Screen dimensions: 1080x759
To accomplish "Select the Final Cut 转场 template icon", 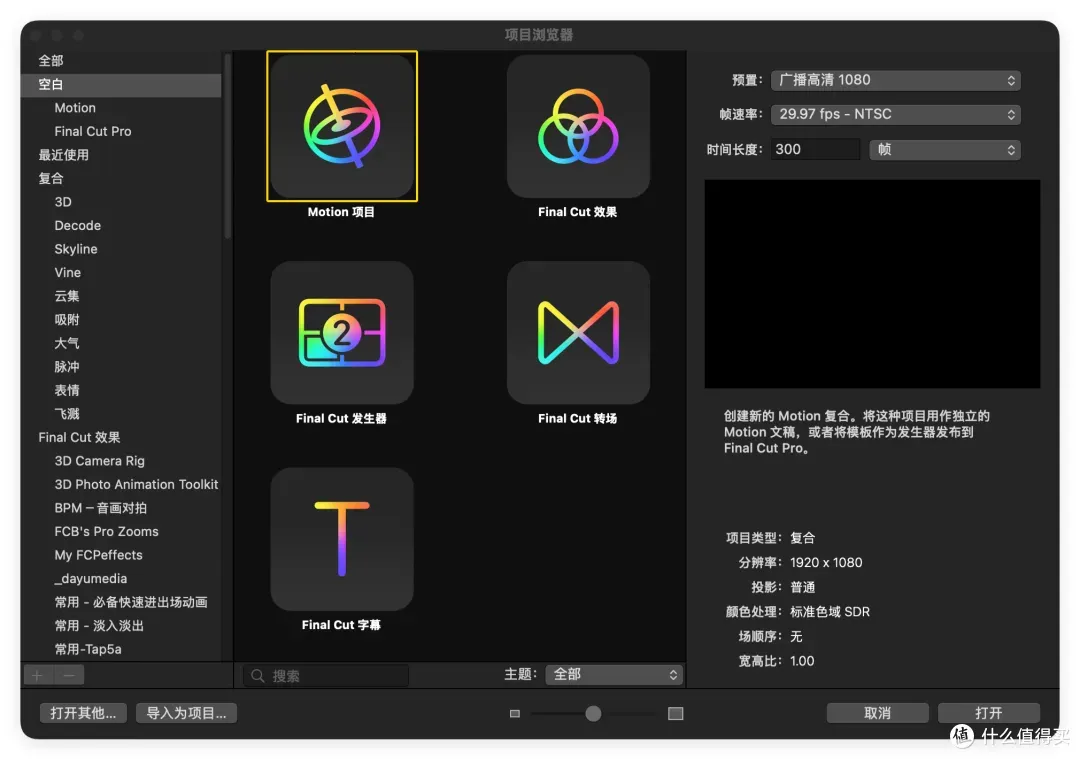I will [x=578, y=332].
